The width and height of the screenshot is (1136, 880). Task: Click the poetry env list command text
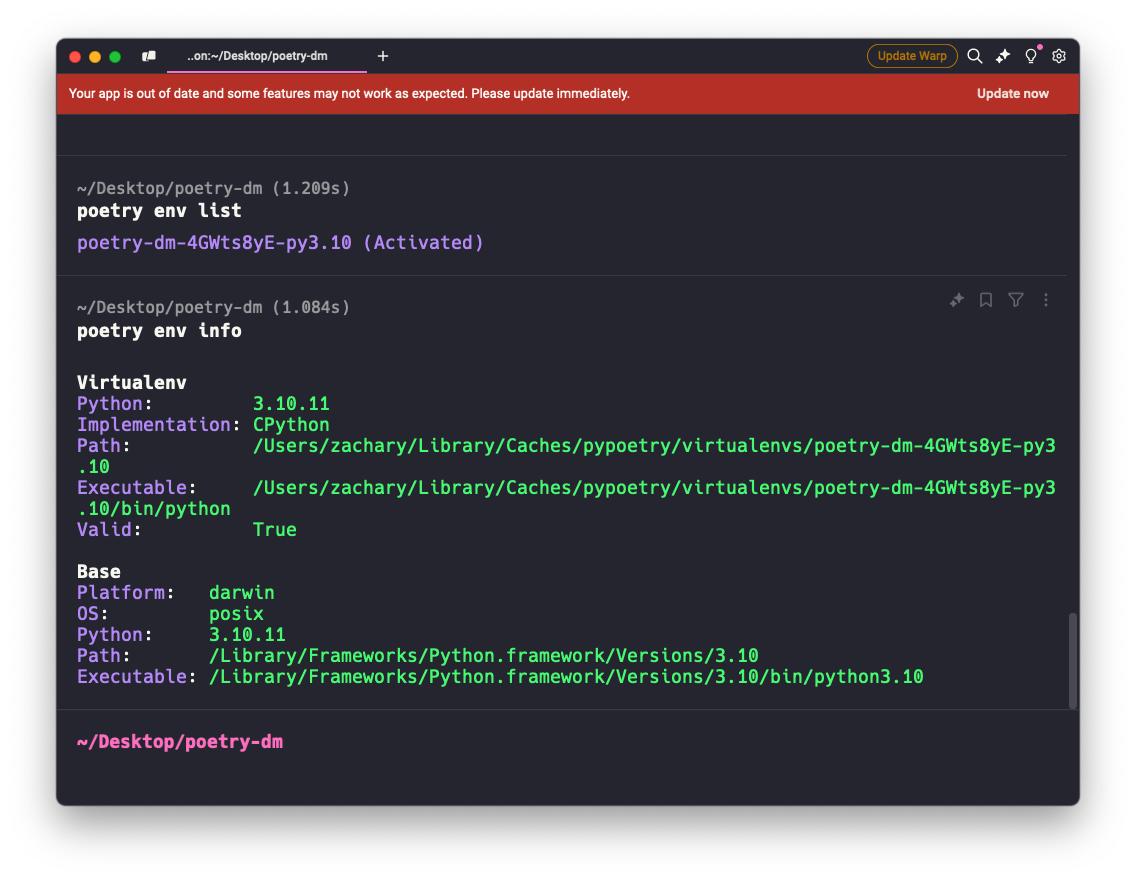pos(159,211)
